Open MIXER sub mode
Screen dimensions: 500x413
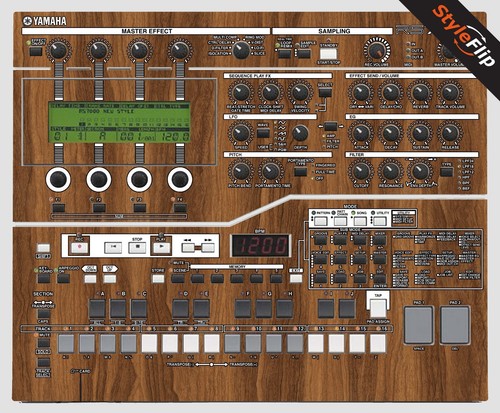380,240
